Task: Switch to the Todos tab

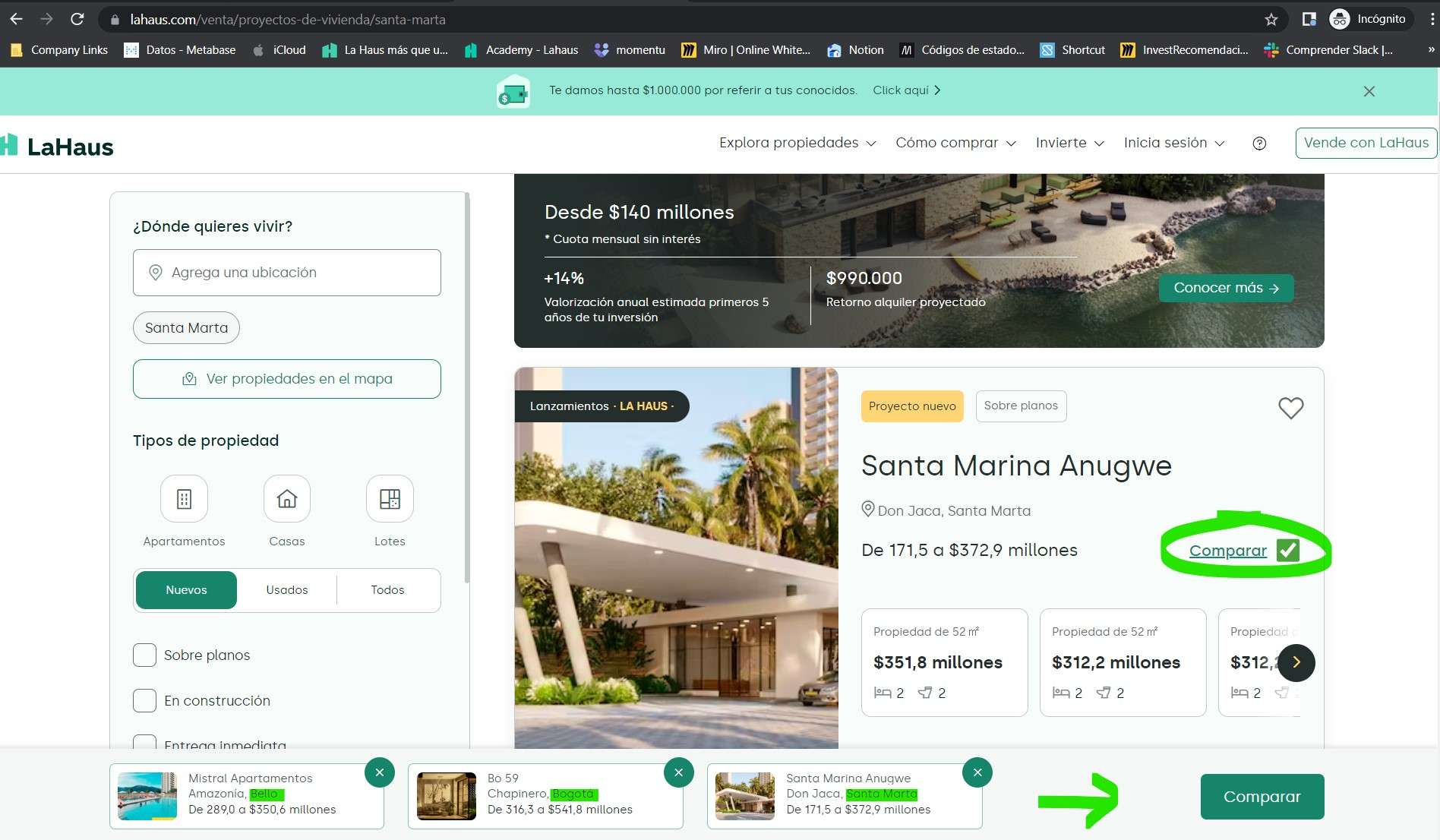Action: click(387, 590)
